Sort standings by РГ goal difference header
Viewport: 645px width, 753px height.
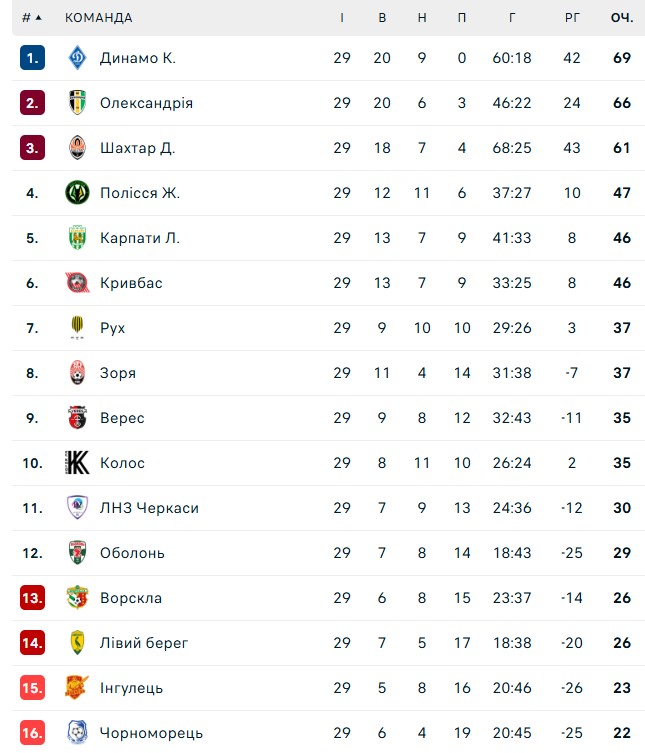pos(572,18)
